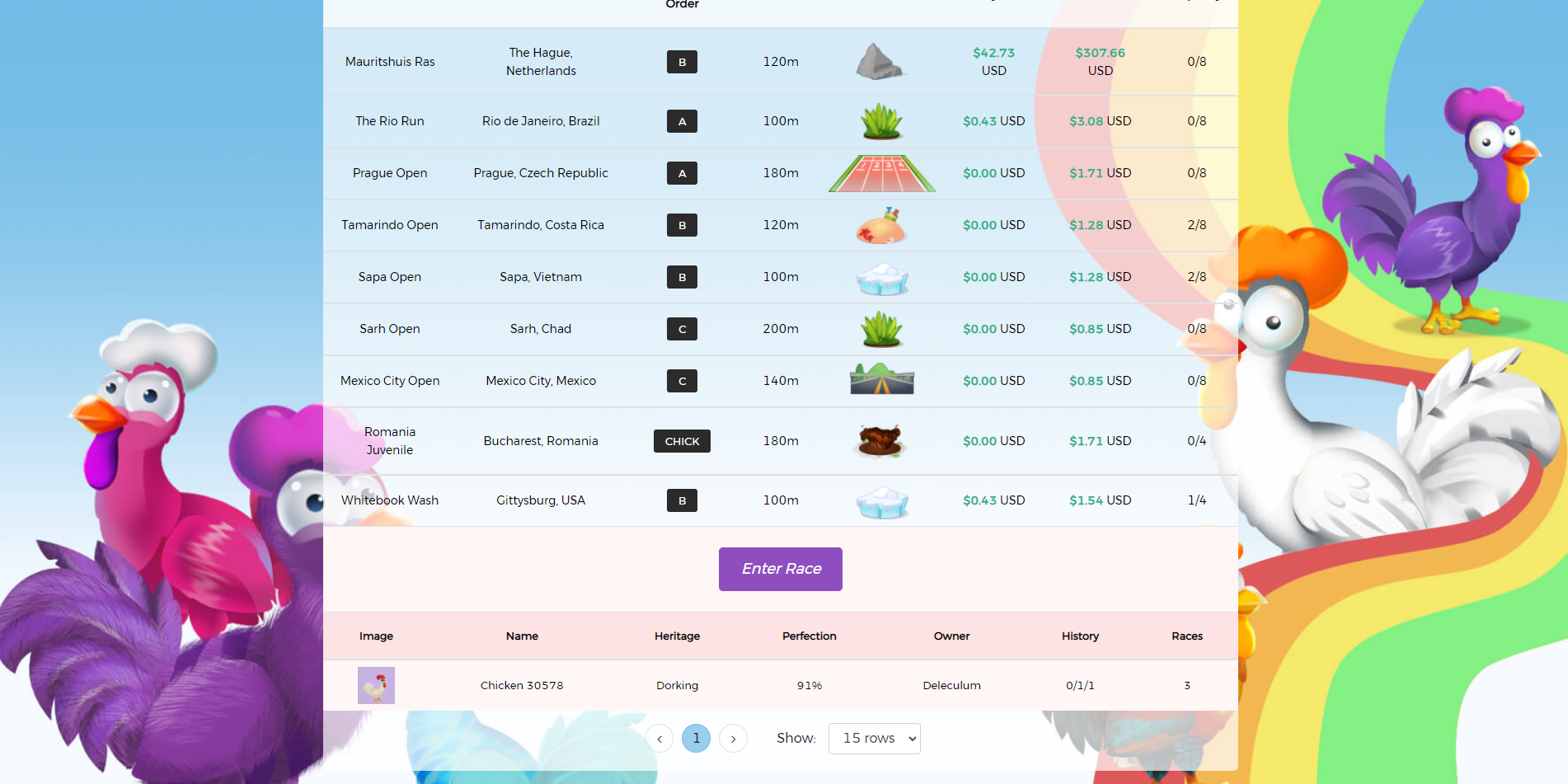Go to the previous page arrow
Viewport: 1568px width, 784px height.
coord(659,739)
